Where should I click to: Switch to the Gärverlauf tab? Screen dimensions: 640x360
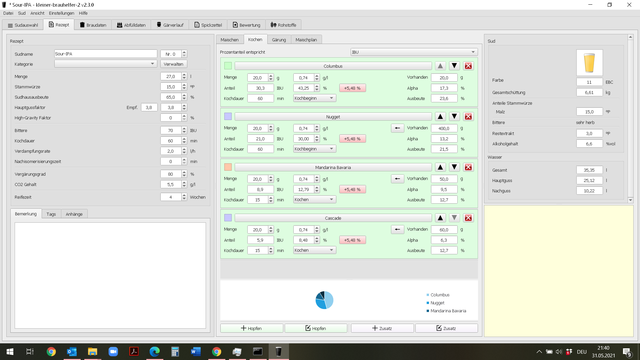[x=170, y=25]
